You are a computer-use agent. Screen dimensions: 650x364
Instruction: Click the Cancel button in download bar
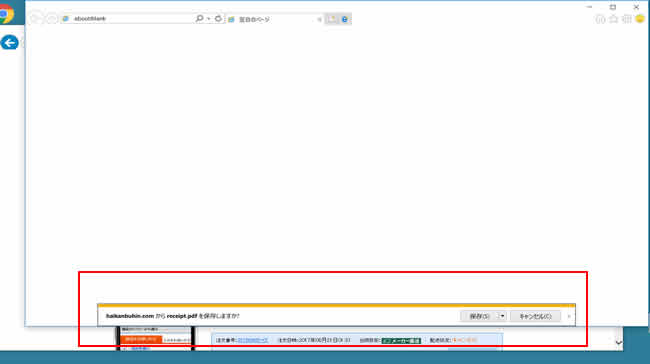click(535, 316)
